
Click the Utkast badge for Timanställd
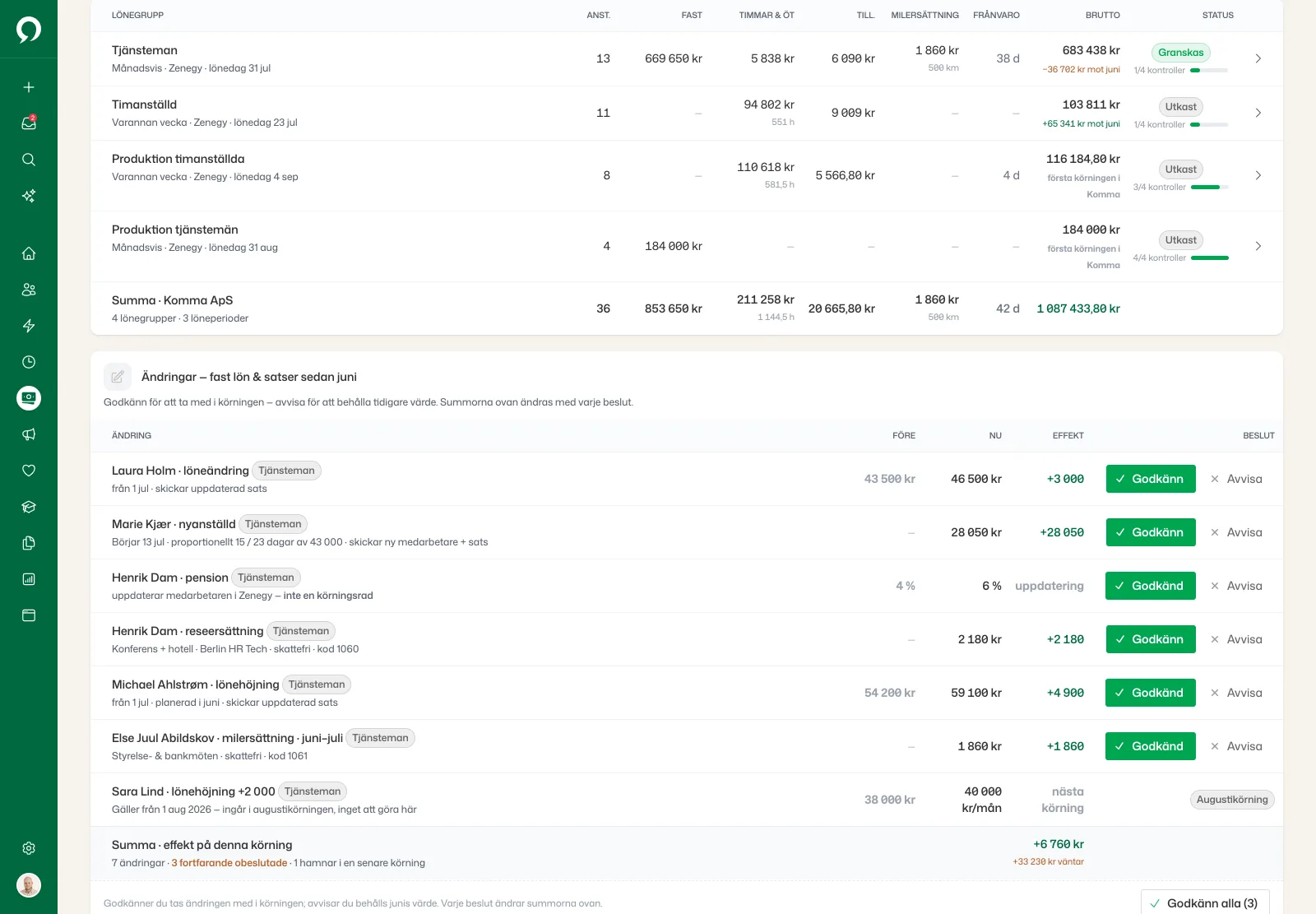tap(1180, 107)
